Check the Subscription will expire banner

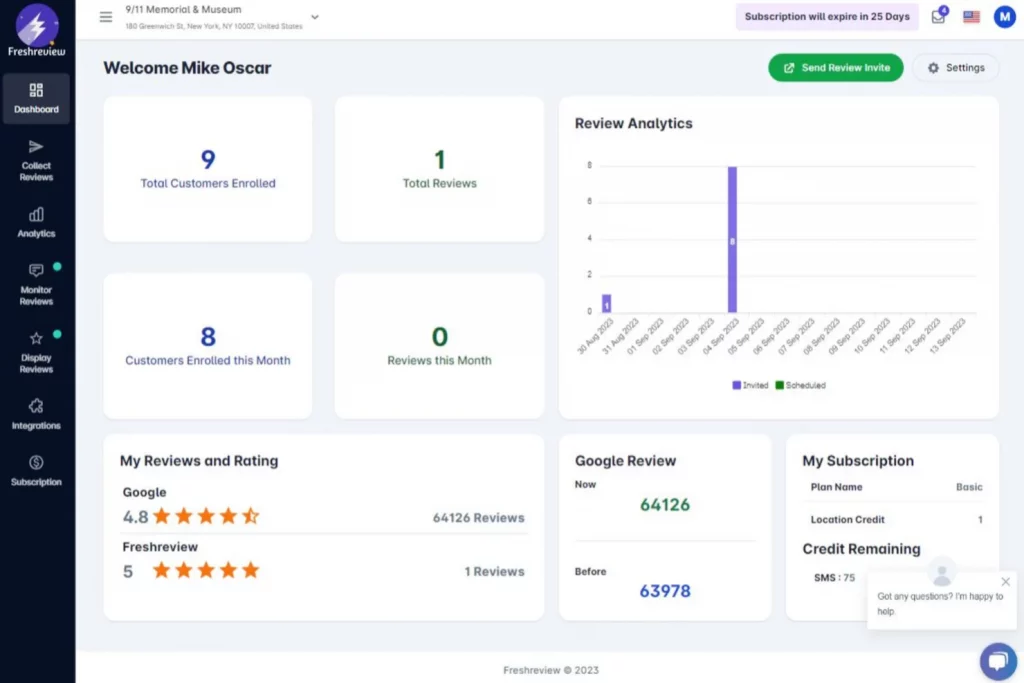click(827, 17)
